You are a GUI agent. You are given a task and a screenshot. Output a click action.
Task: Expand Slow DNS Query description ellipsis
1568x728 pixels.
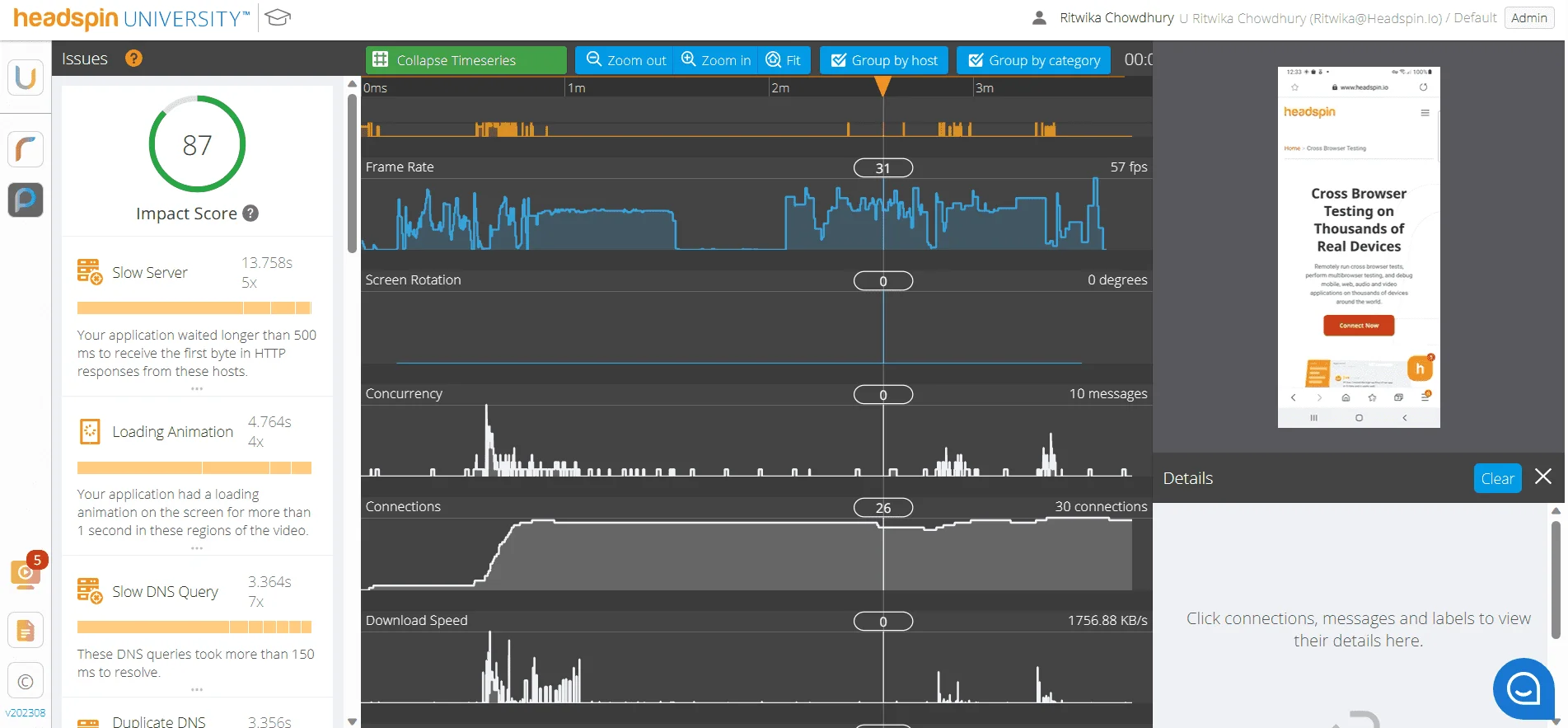tap(197, 689)
